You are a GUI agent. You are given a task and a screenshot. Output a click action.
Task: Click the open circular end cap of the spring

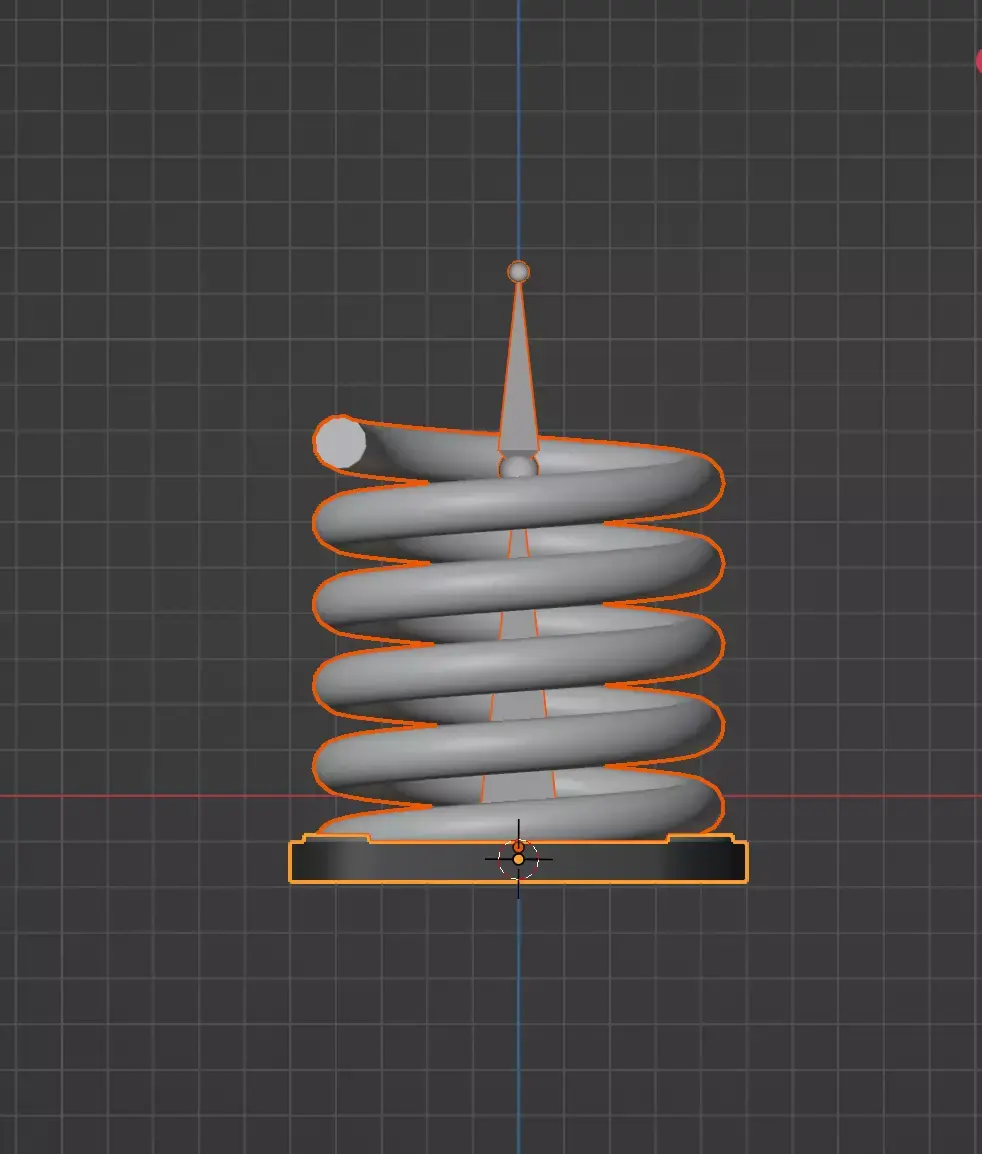coord(339,442)
